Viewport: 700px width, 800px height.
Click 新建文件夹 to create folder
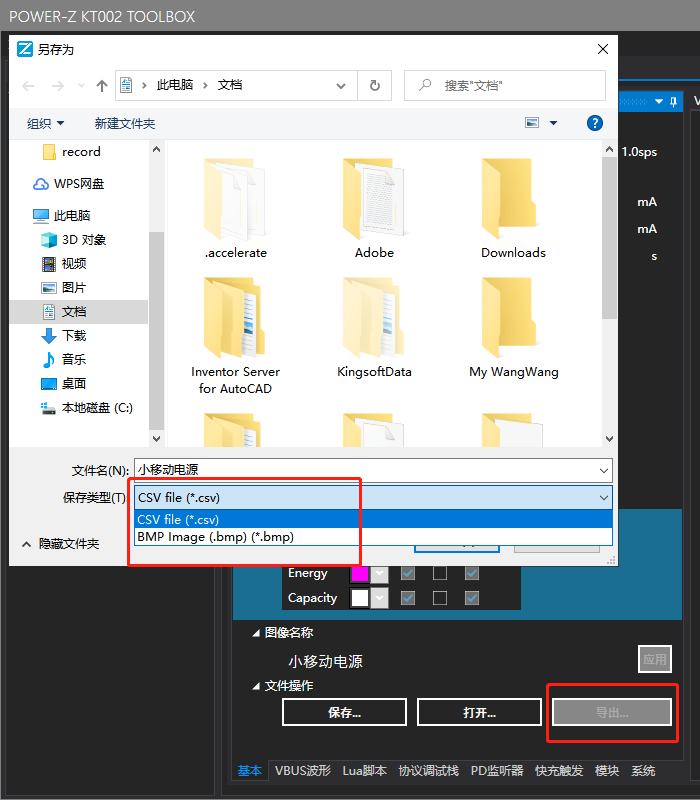[124, 123]
